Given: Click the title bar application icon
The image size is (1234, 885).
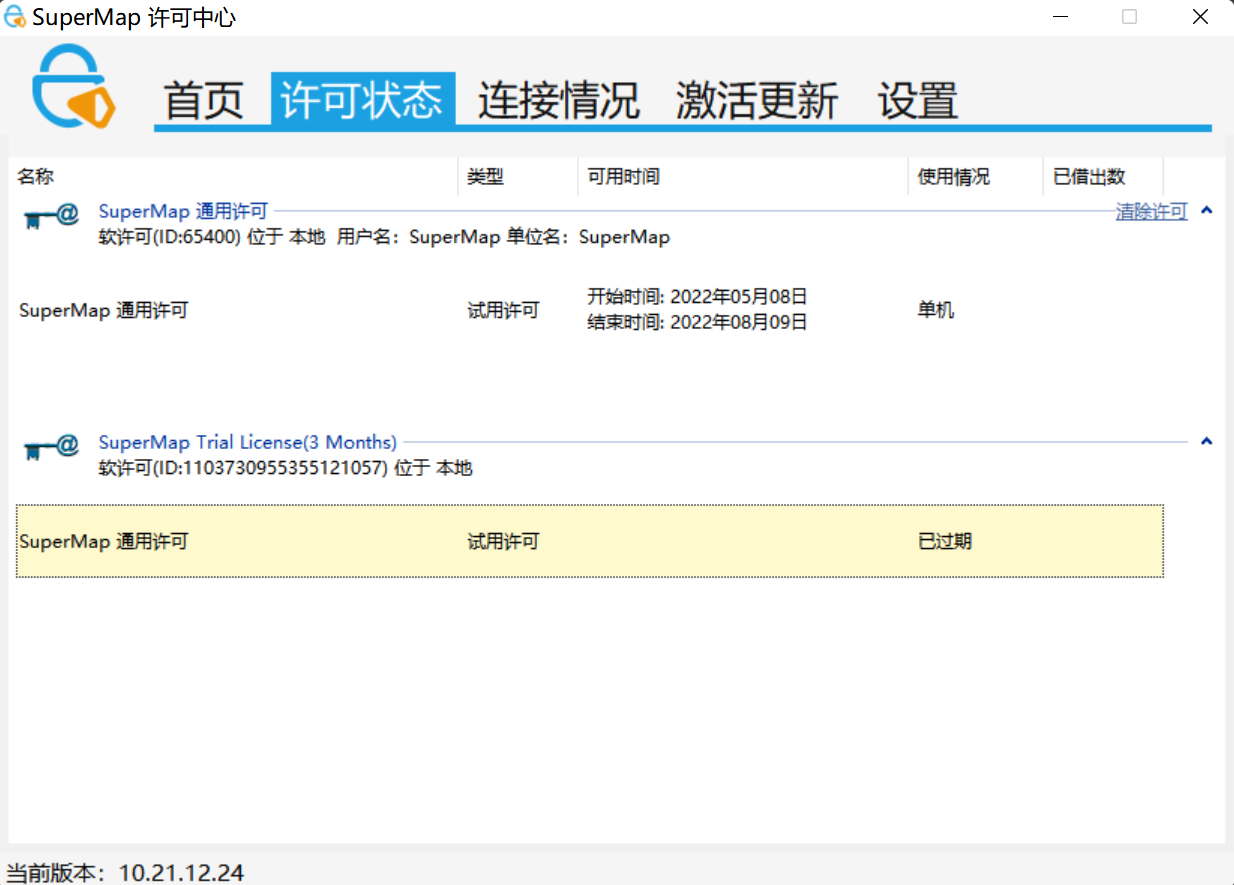Looking at the screenshot, I should coord(15,16).
